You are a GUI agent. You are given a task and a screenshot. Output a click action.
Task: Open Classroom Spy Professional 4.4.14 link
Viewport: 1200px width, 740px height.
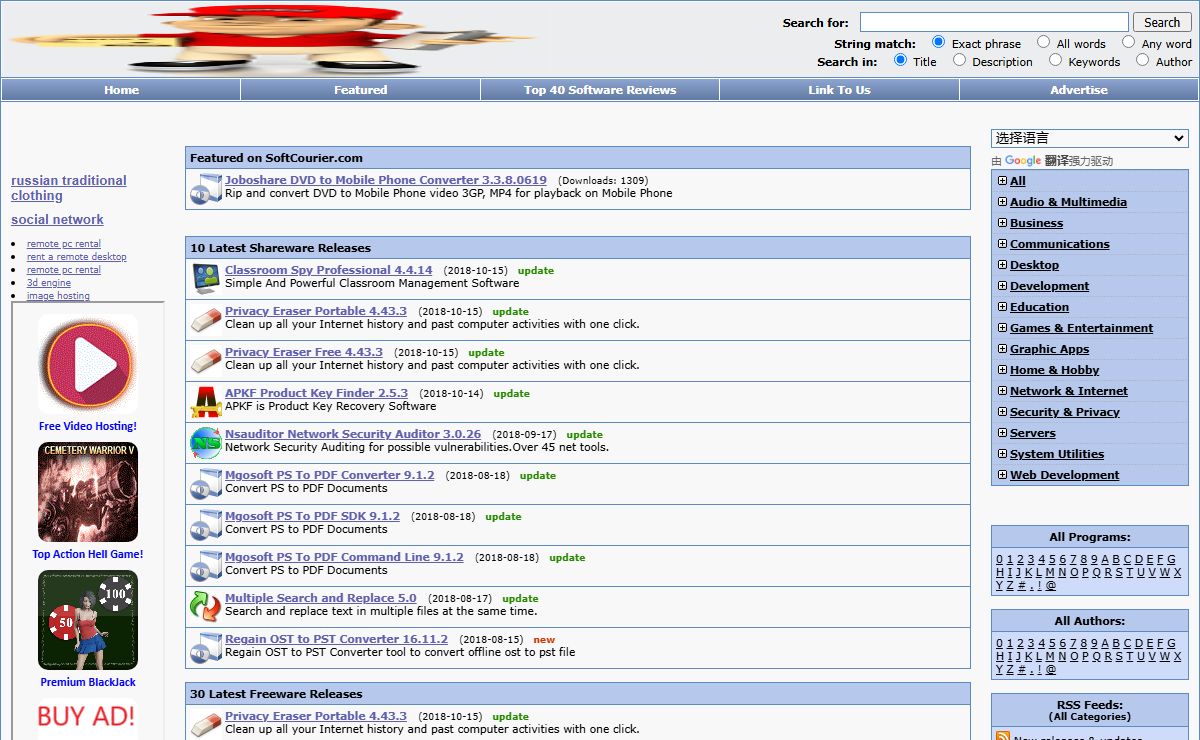coord(329,270)
